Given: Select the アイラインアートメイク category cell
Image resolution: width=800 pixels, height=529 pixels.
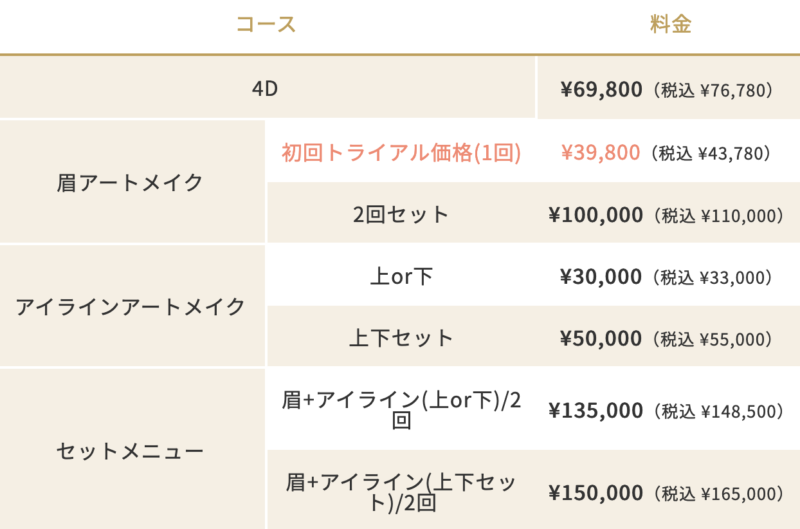Looking at the screenshot, I should [x=132, y=306].
